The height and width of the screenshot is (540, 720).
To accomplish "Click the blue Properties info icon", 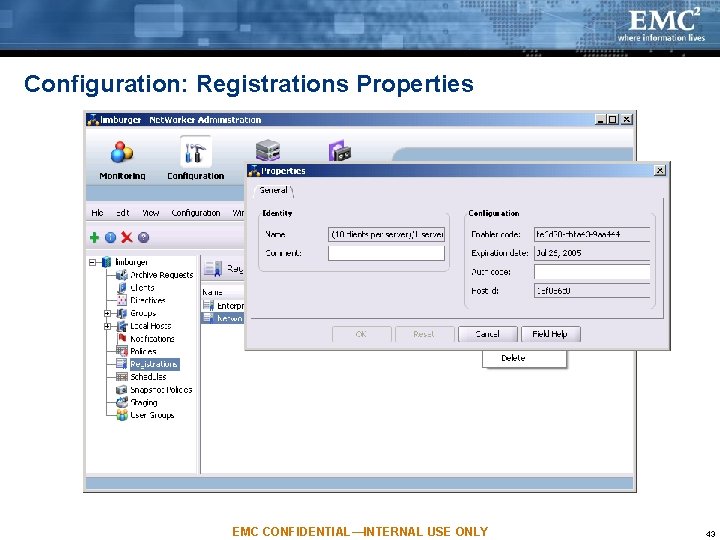I will 110,237.
